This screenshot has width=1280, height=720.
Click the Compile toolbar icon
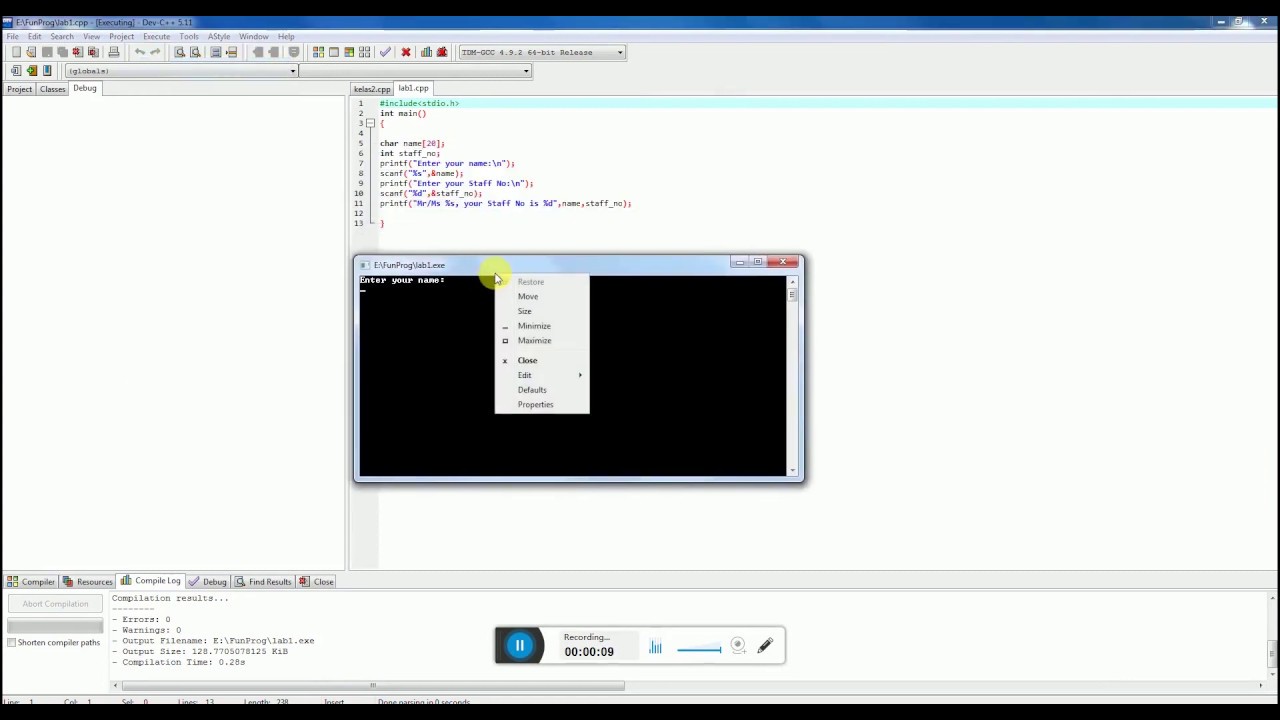pyautogui.click(x=318, y=52)
